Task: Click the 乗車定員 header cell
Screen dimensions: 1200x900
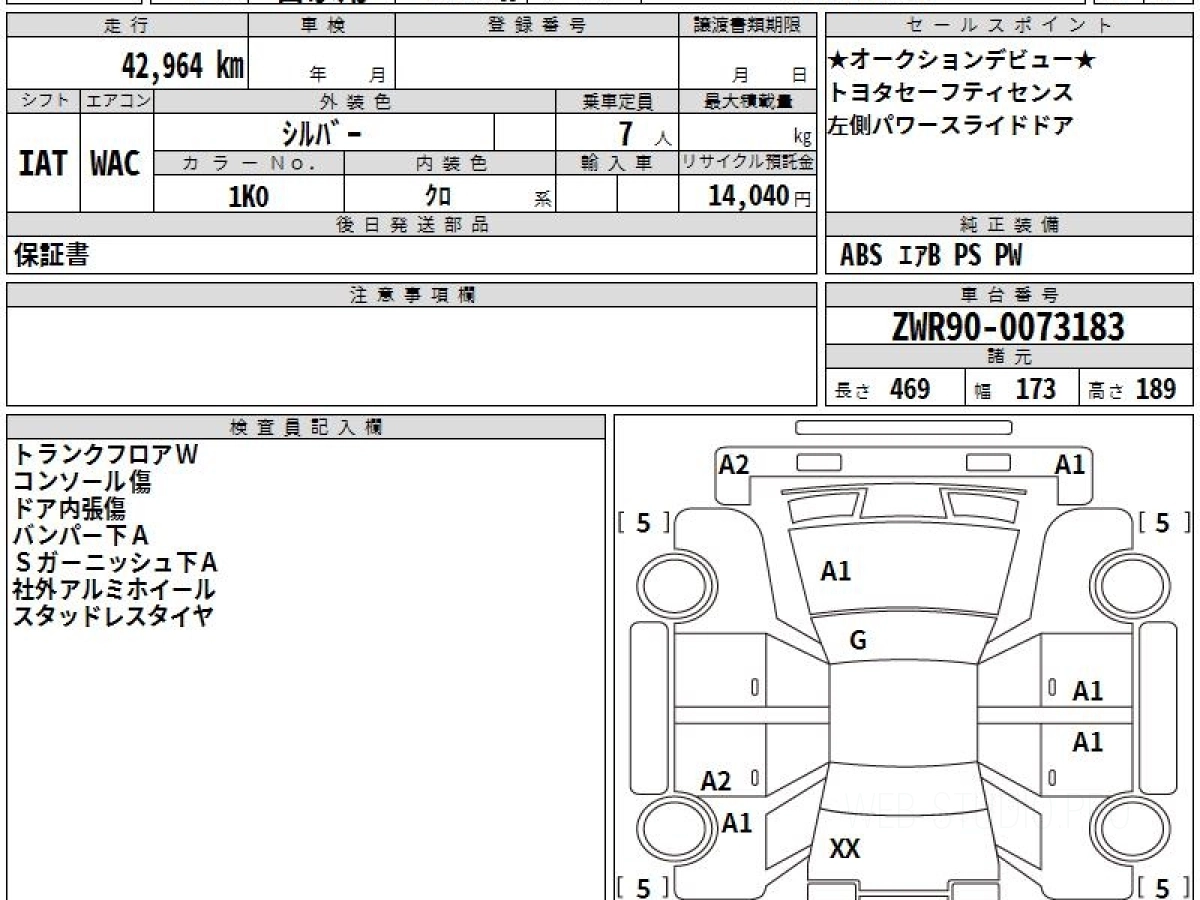Action: coord(617,101)
